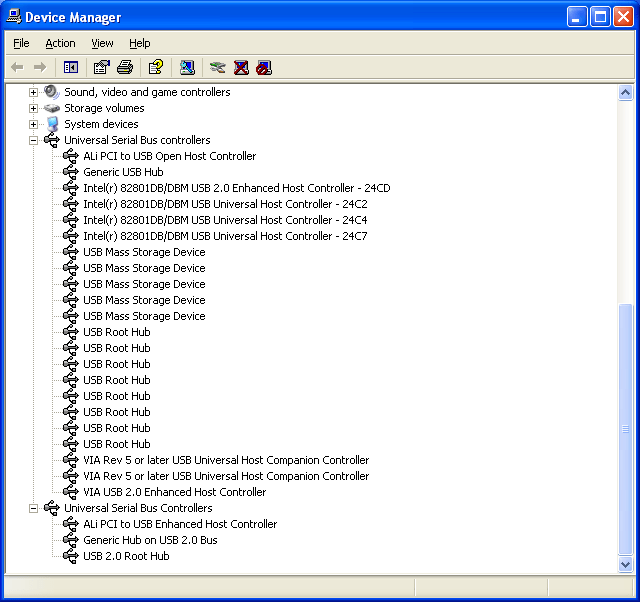This screenshot has height=602, width=640.
Task: Click USB icon next to Generic USB Hub
Action: coord(71,172)
